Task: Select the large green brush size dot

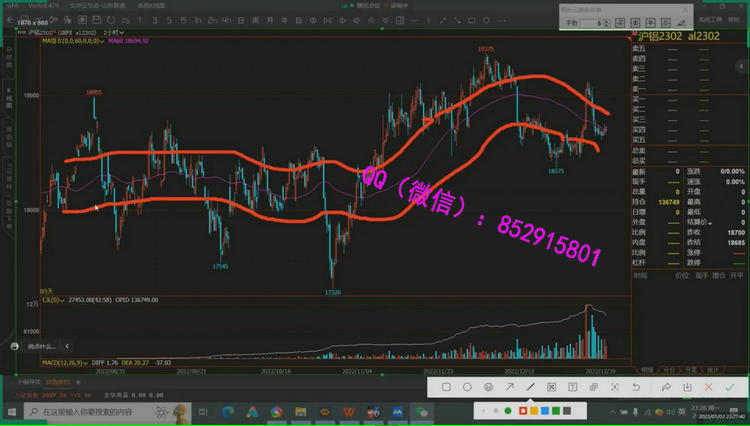Action: [x=507, y=410]
